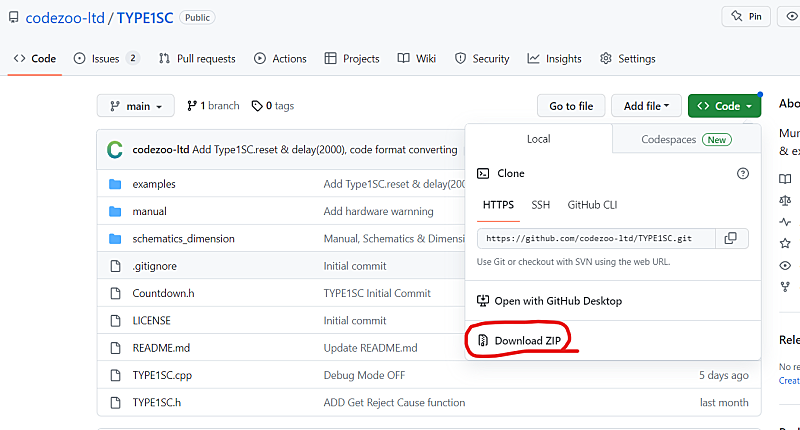800x430 pixels.
Task: Select the GitHub CLI clone method
Action: coord(592,205)
